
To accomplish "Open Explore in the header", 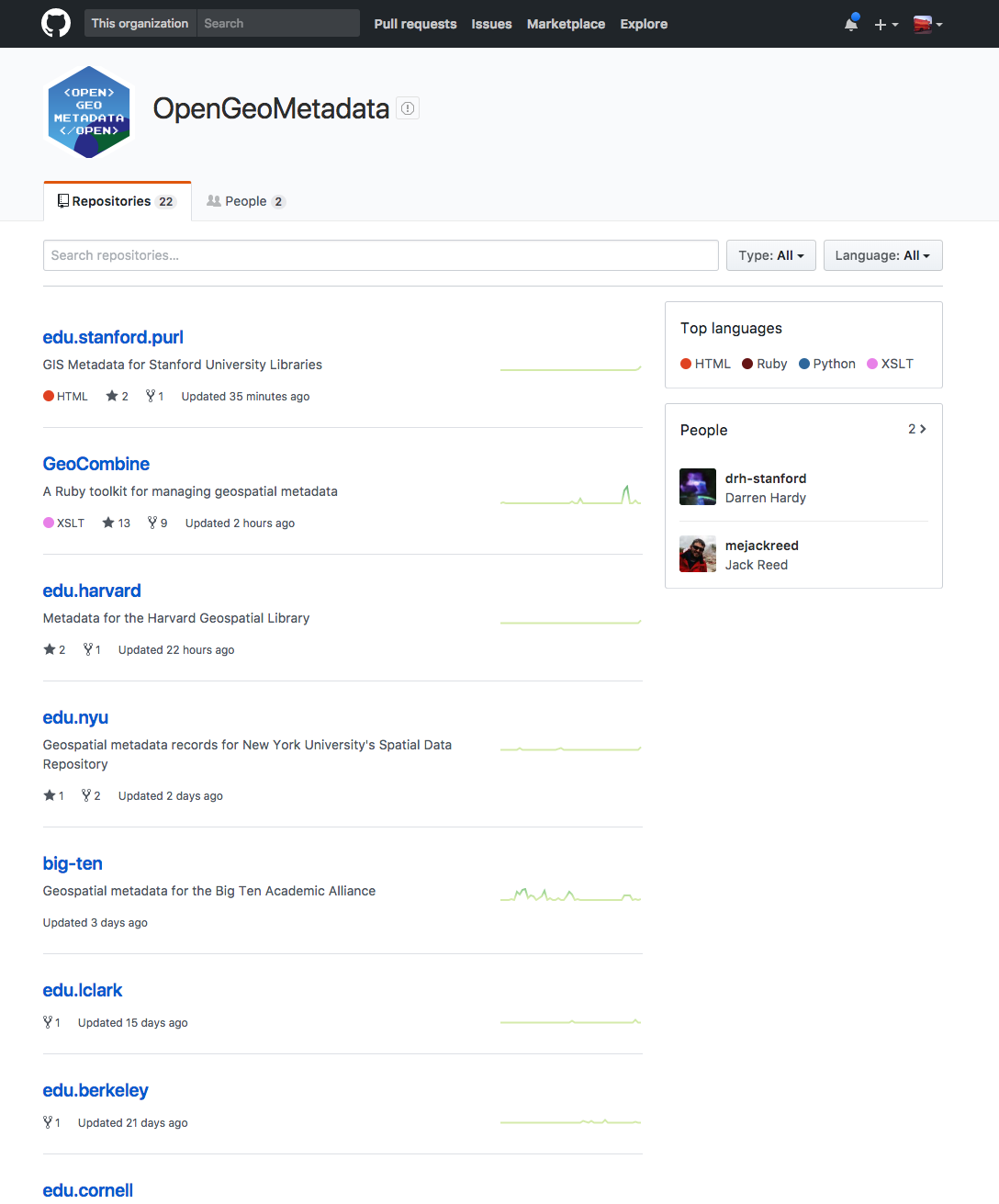I will coord(644,24).
